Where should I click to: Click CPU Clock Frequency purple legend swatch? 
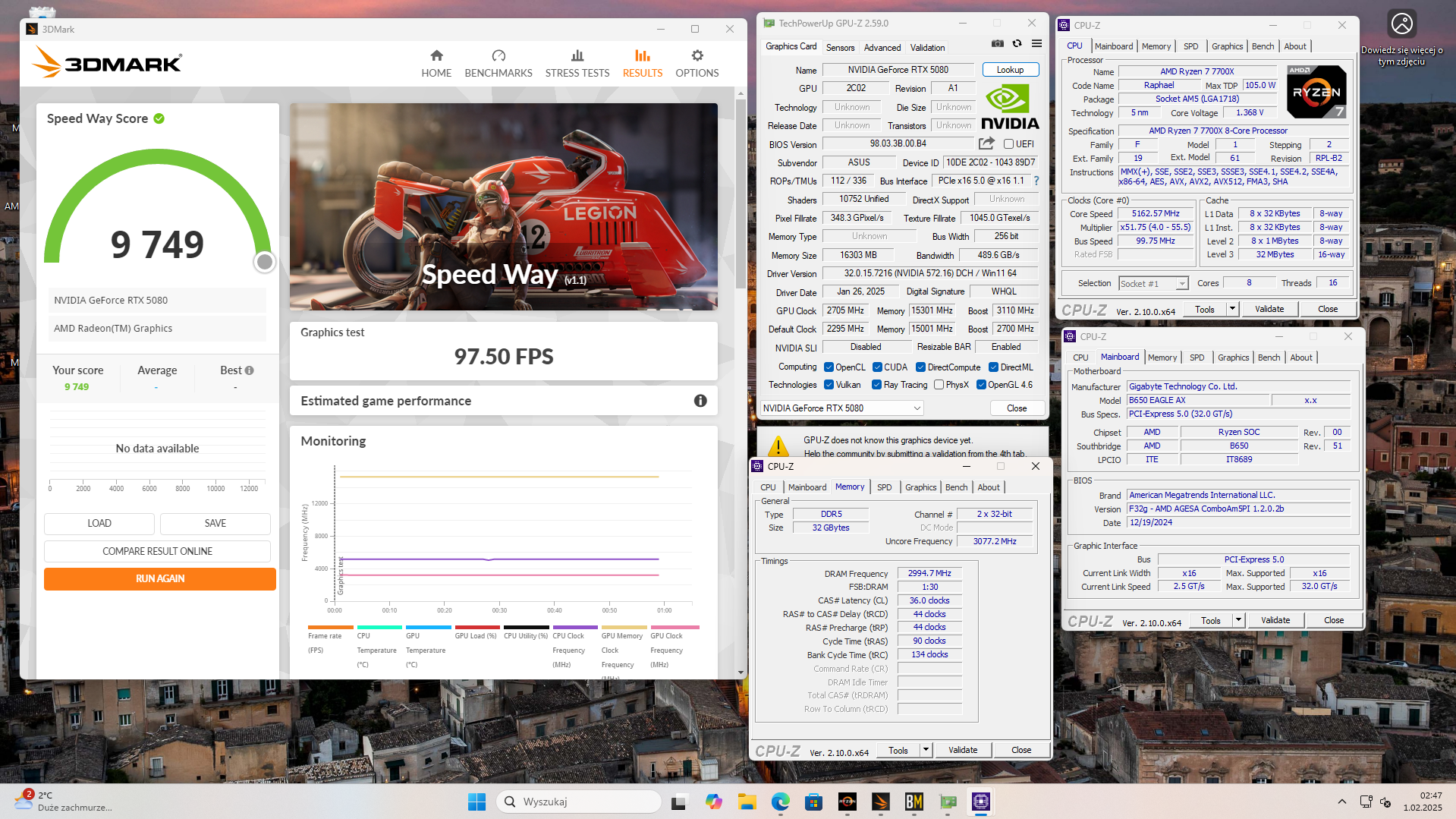(575, 627)
